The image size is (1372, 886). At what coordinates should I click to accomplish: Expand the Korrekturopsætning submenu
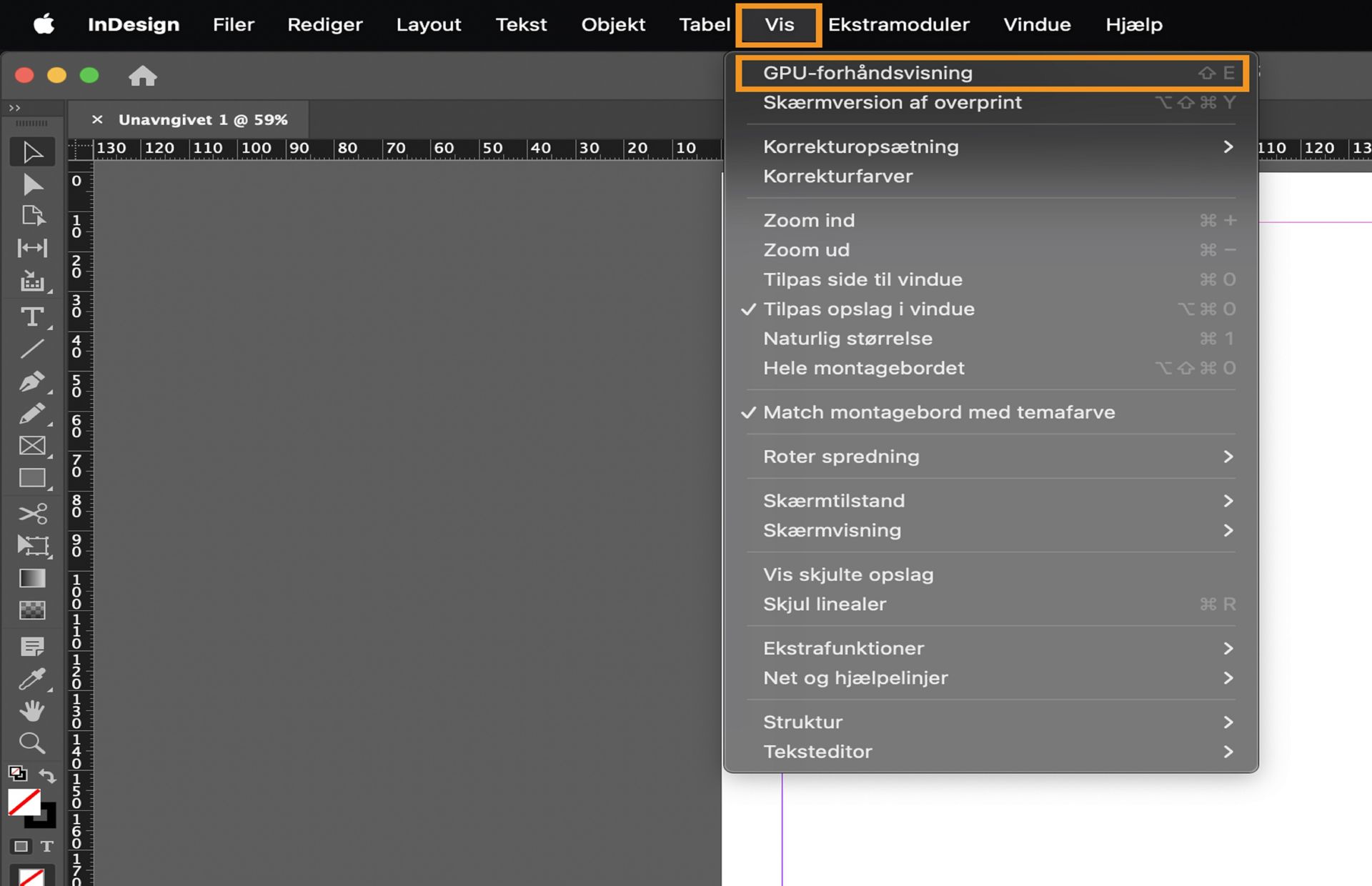[x=860, y=146]
